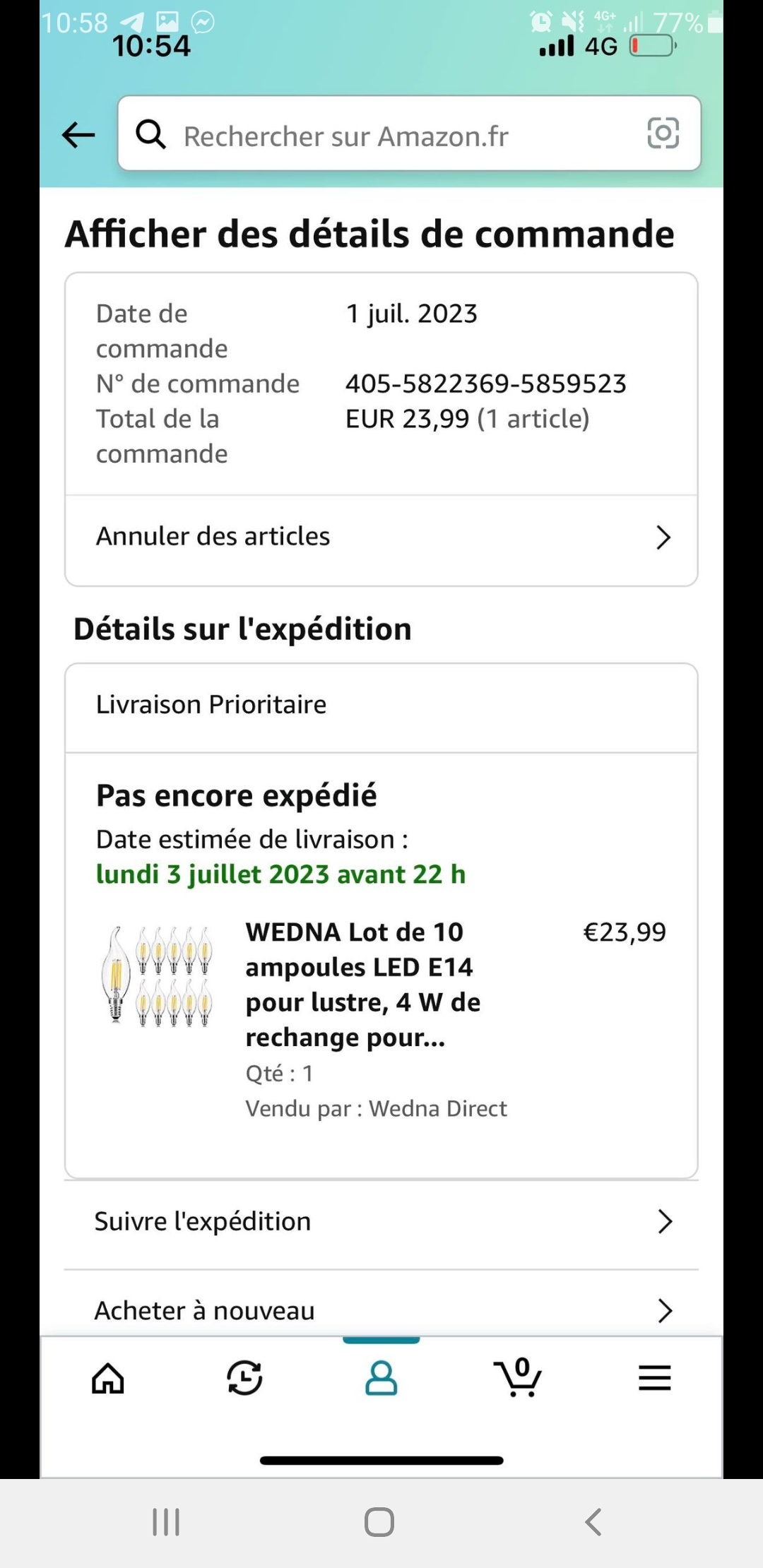Open the shopping cart icon

pyautogui.click(x=518, y=1378)
